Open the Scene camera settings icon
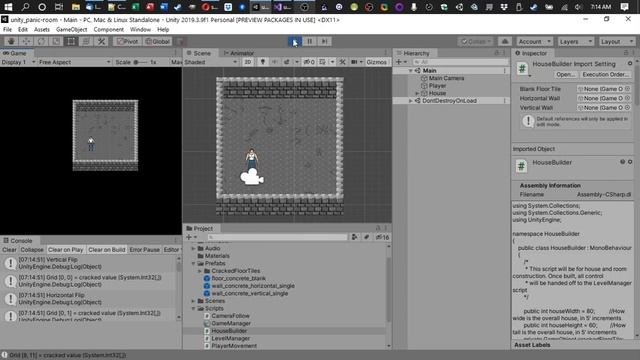The height and width of the screenshot is (360, 640). point(354,62)
